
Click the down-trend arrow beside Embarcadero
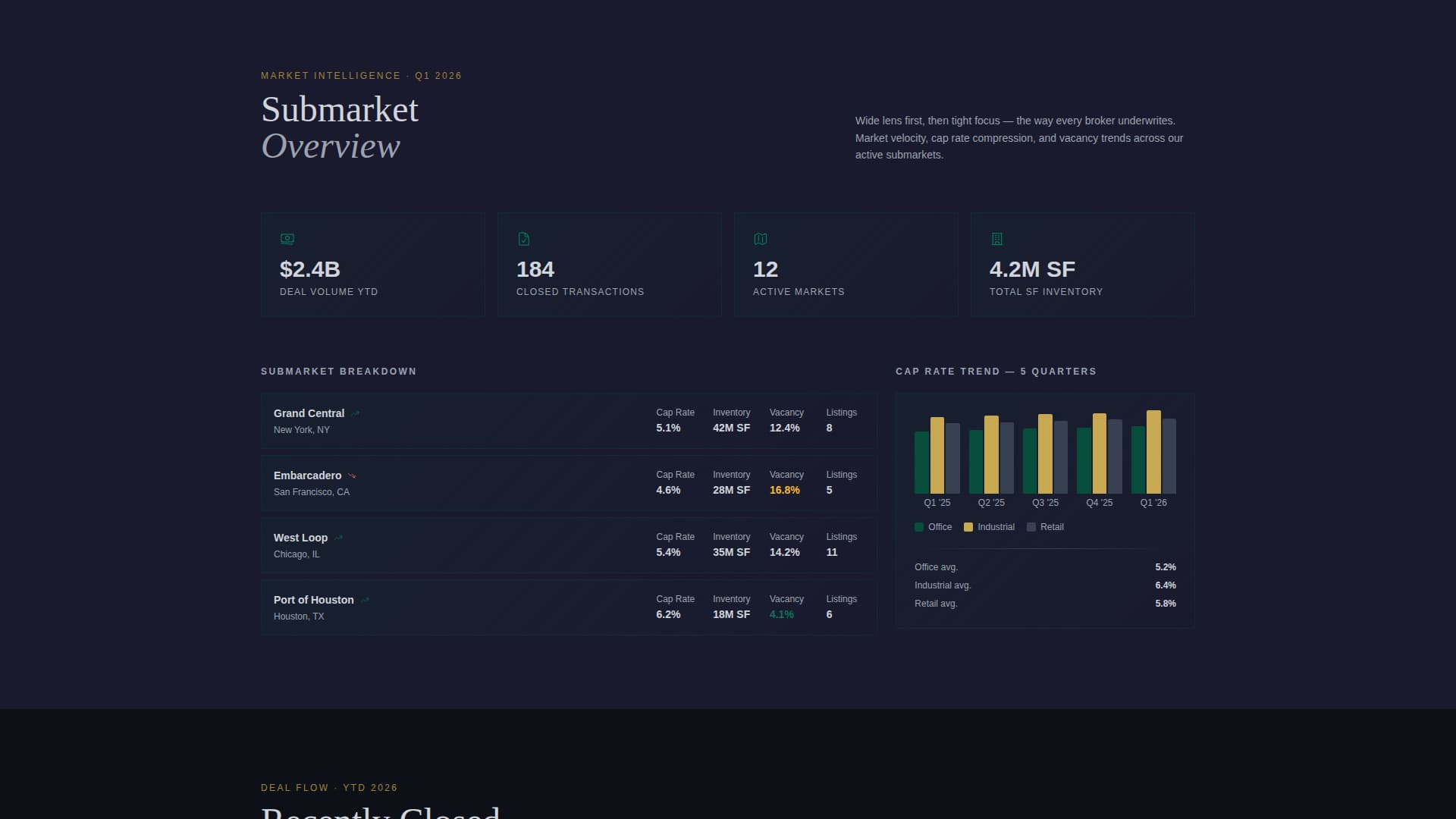point(352,476)
